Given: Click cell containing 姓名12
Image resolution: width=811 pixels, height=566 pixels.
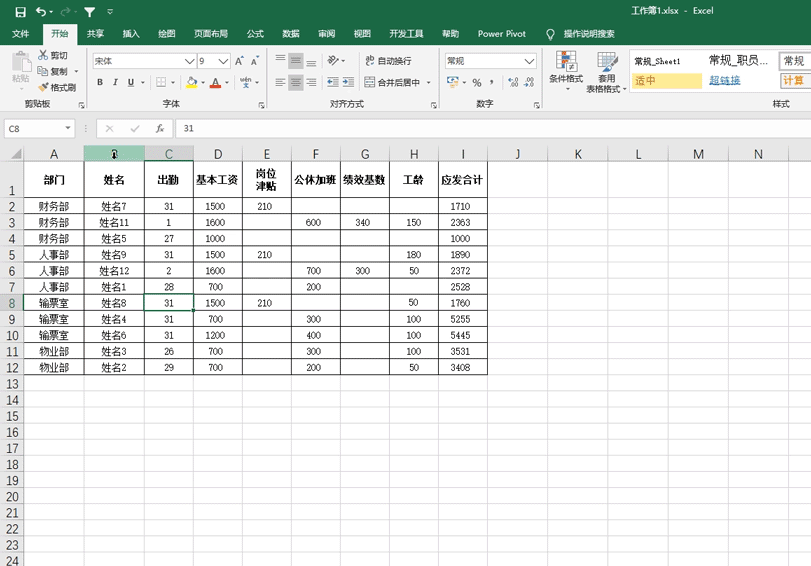Looking at the screenshot, I should pyautogui.click(x=114, y=271).
